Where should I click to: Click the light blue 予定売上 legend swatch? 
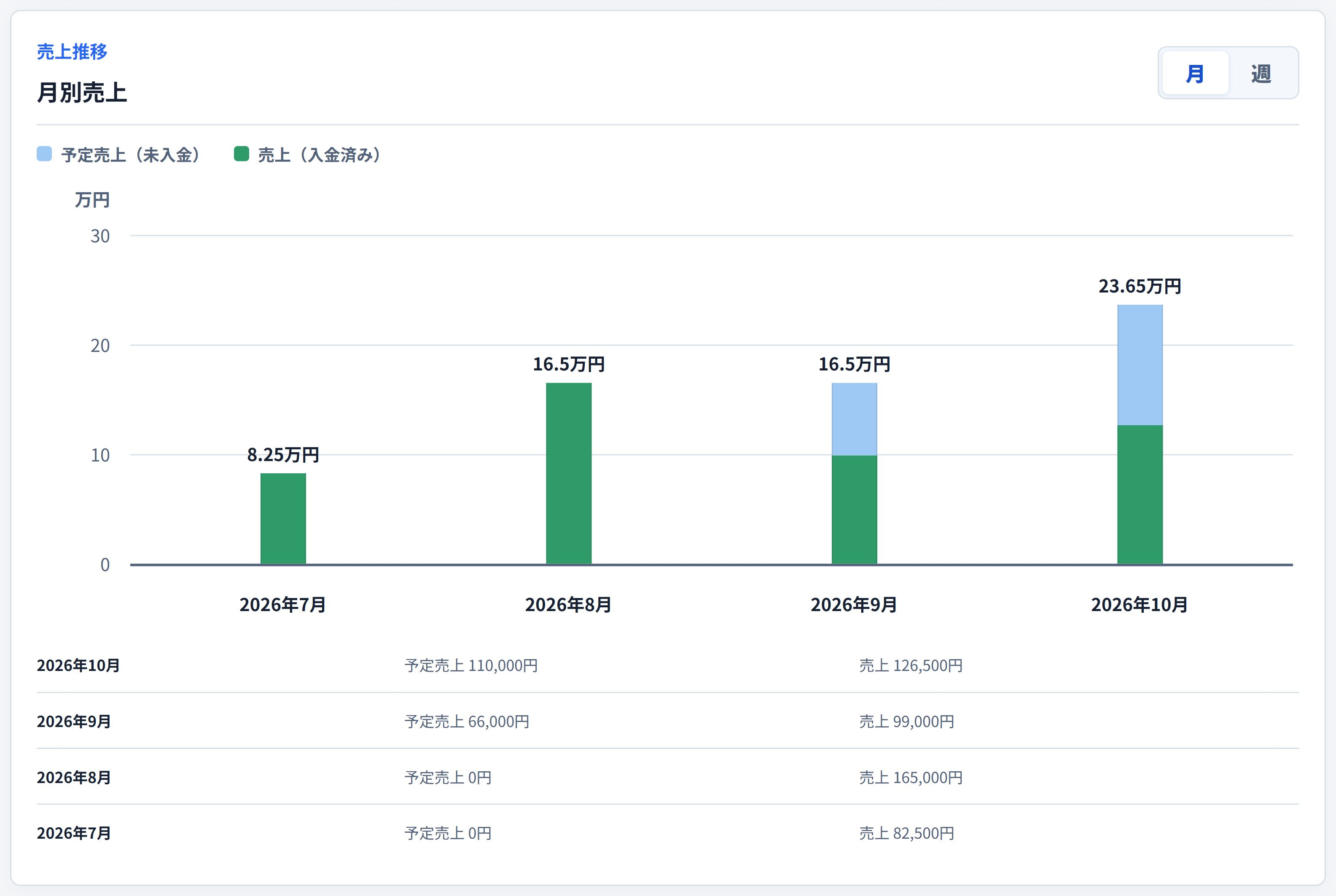44,154
